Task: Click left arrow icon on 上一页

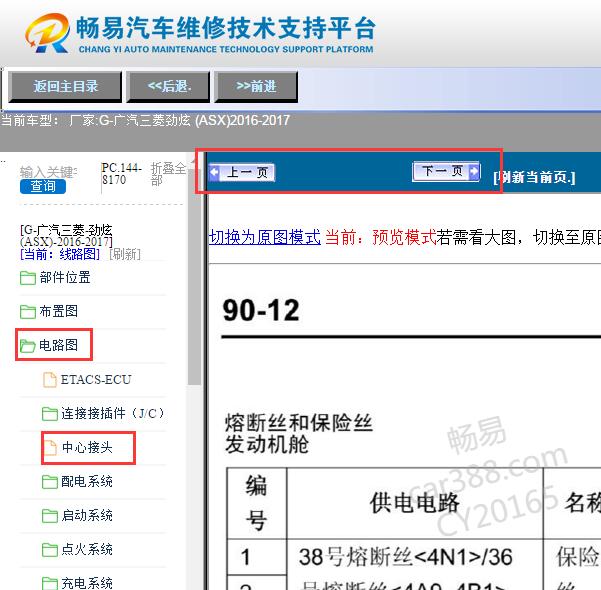Action: pyautogui.click(x=215, y=172)
